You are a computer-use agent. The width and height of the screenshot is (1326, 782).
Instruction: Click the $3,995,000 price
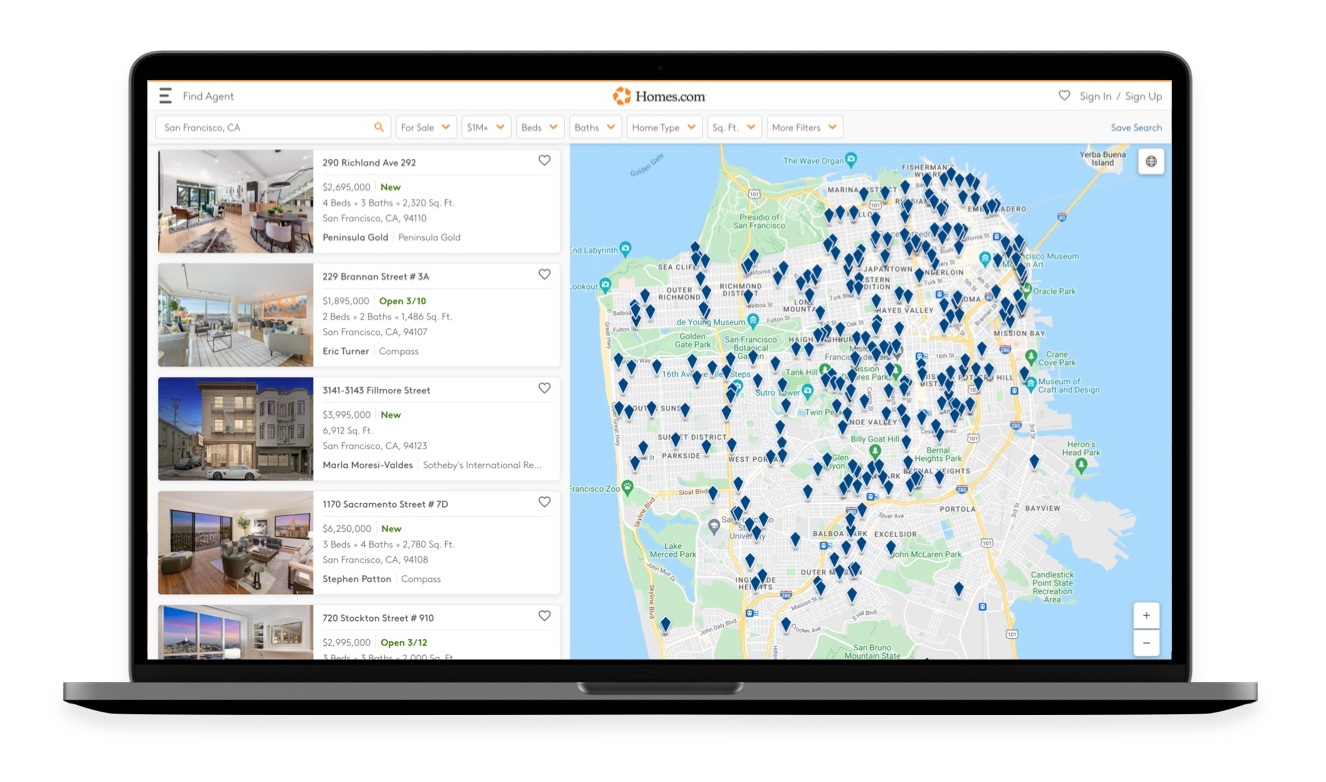pos(347,415)
